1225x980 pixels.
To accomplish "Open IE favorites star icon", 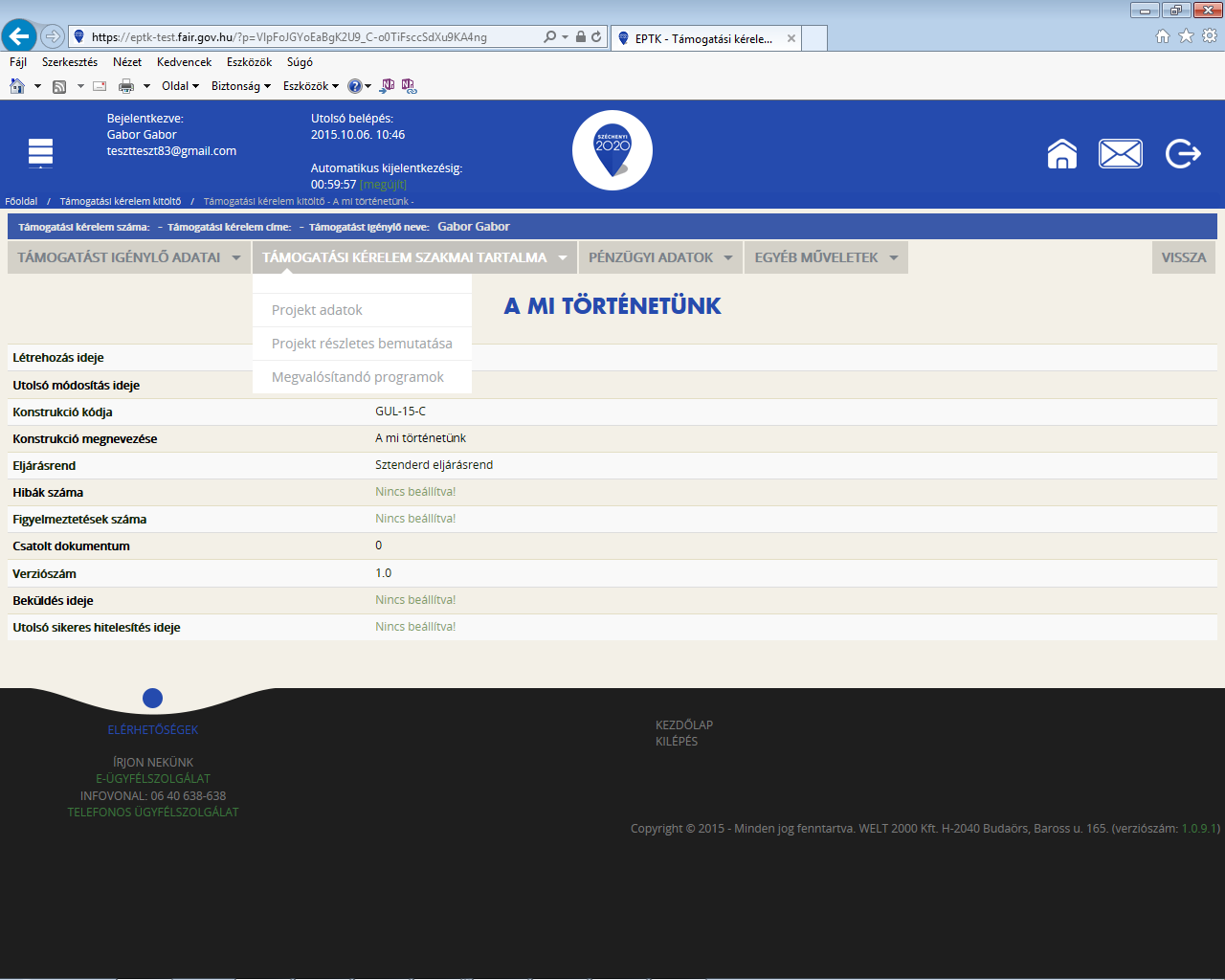I will (x=1186, y=36).
